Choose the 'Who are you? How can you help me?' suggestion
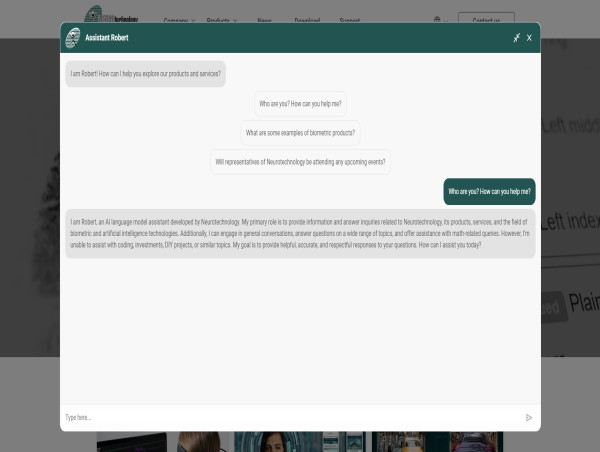The image size is (600, 452). tap(300, 104)
